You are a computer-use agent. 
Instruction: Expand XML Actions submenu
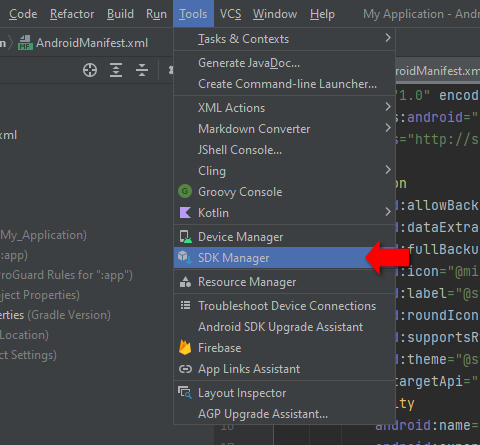point(284,108)
